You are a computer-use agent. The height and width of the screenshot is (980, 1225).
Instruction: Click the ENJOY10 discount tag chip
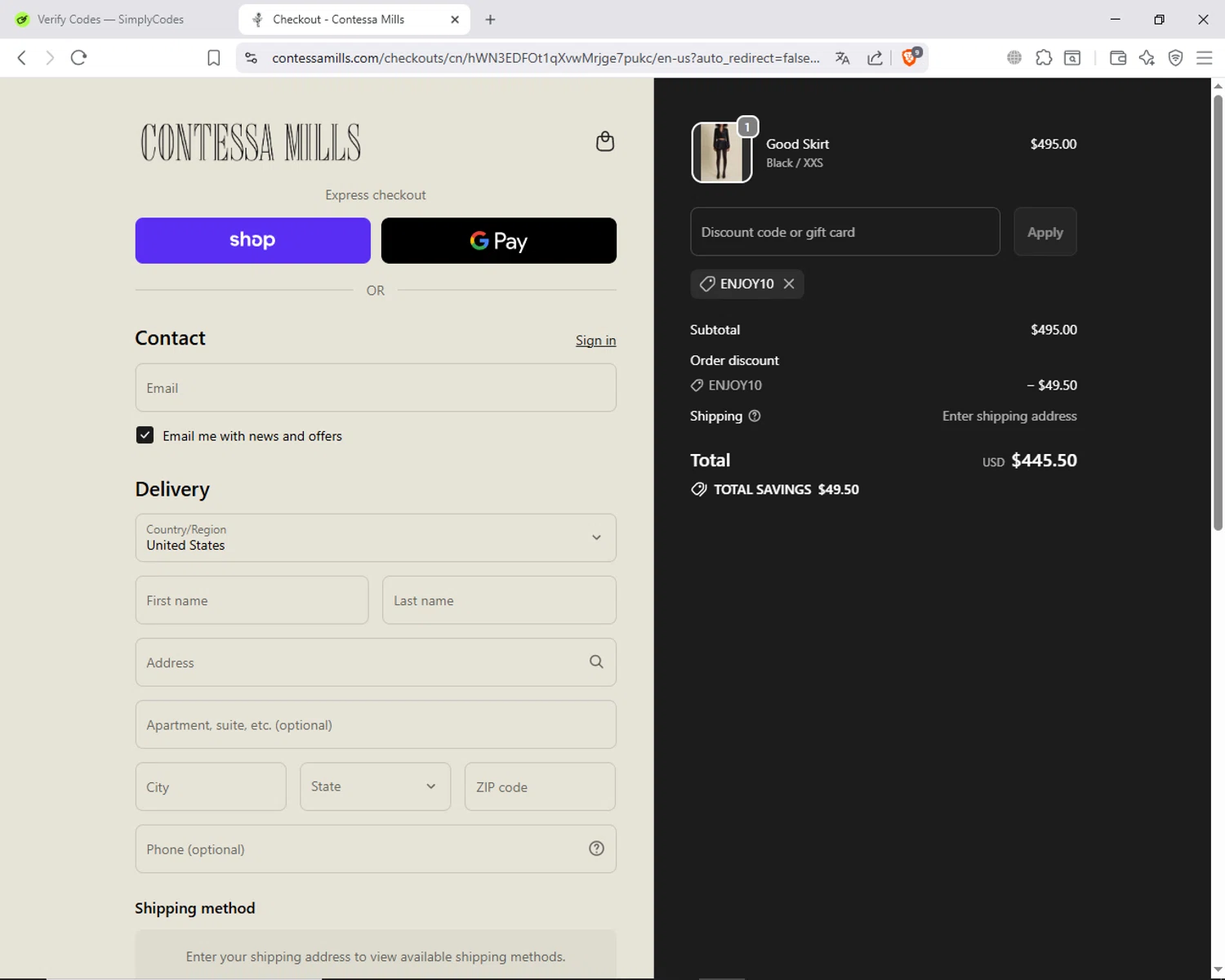746,283
